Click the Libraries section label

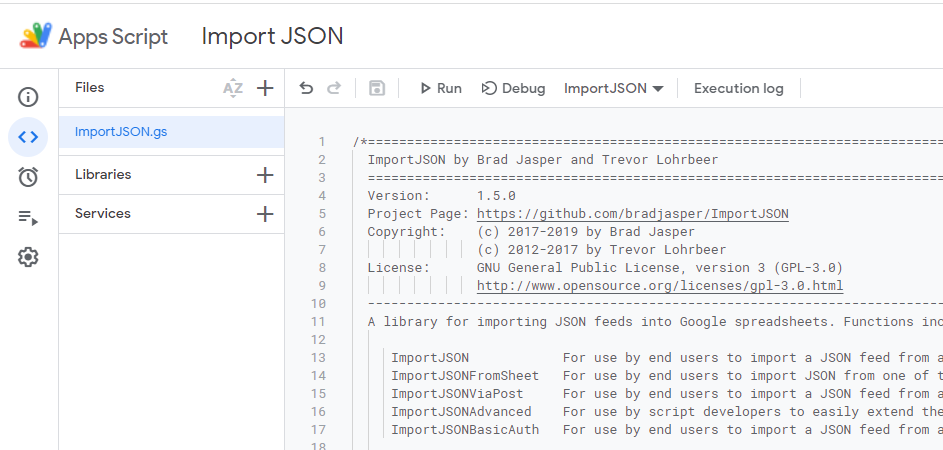click(x=103, y=174)
